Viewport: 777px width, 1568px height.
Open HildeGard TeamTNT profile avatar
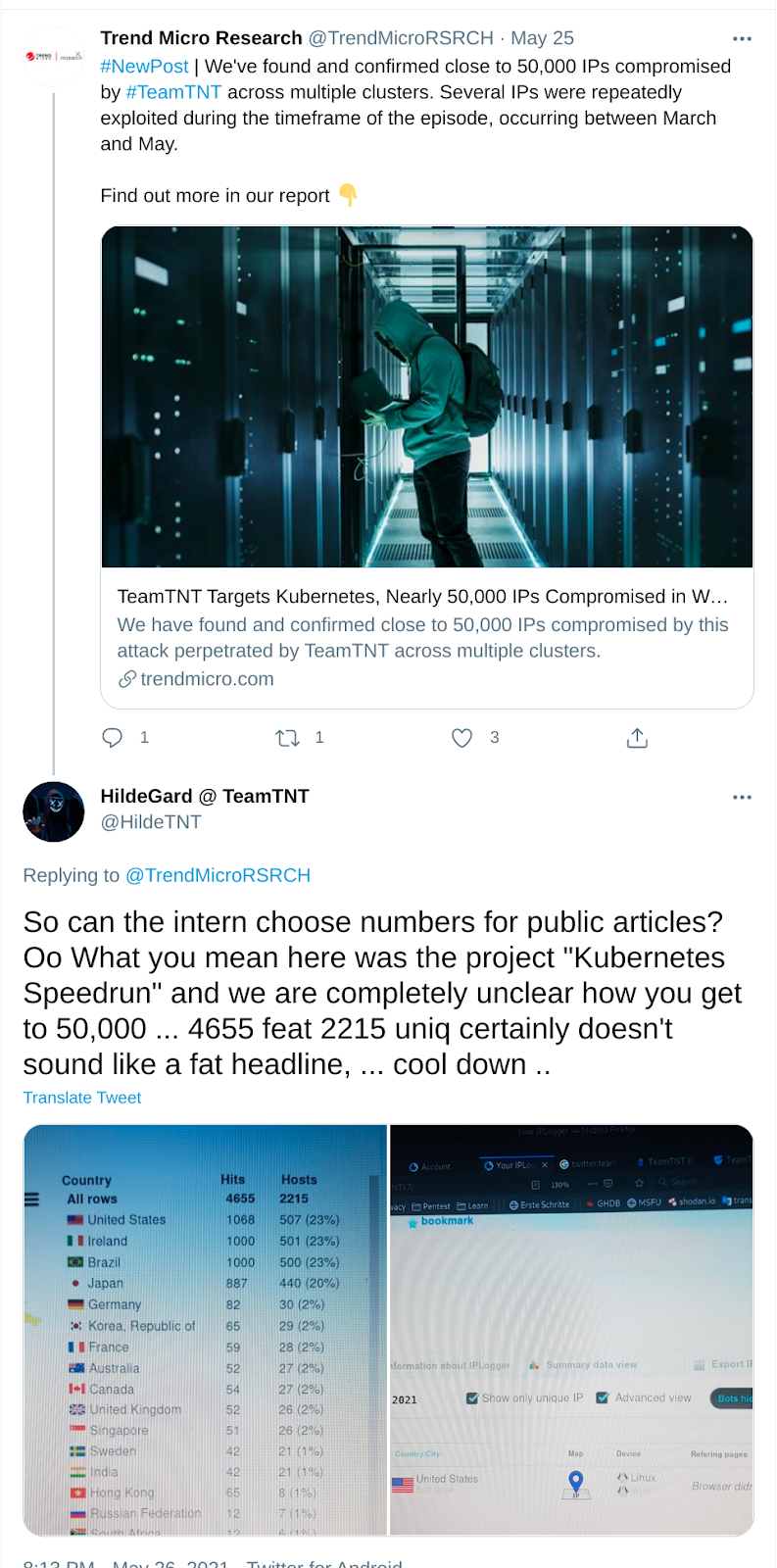point(54,811)
